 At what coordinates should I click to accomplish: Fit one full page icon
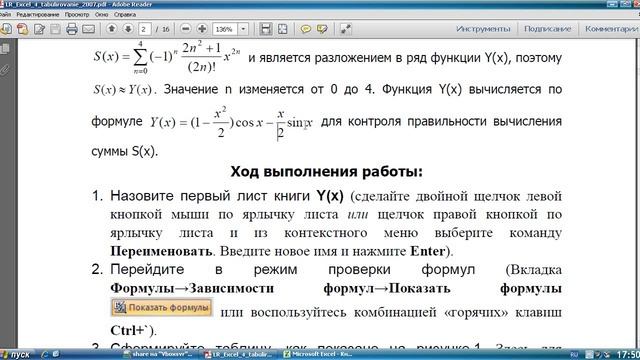(282, 29)
